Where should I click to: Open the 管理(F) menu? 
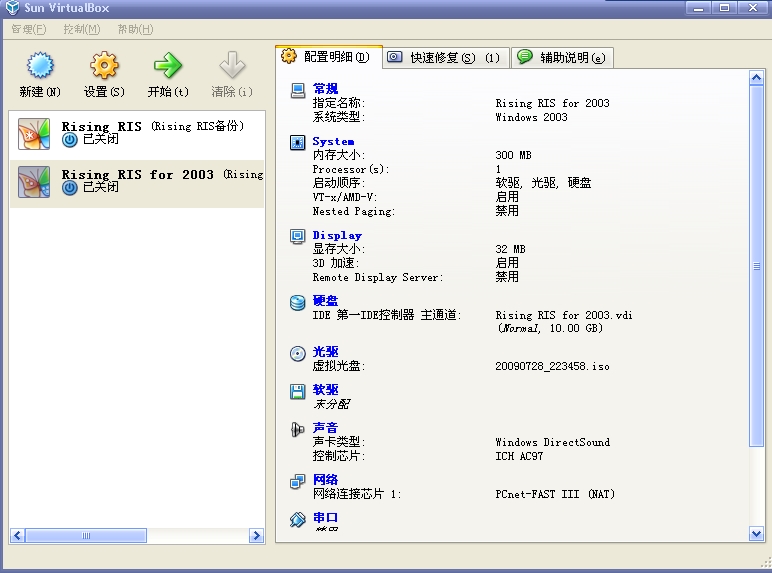coord(29,29)
